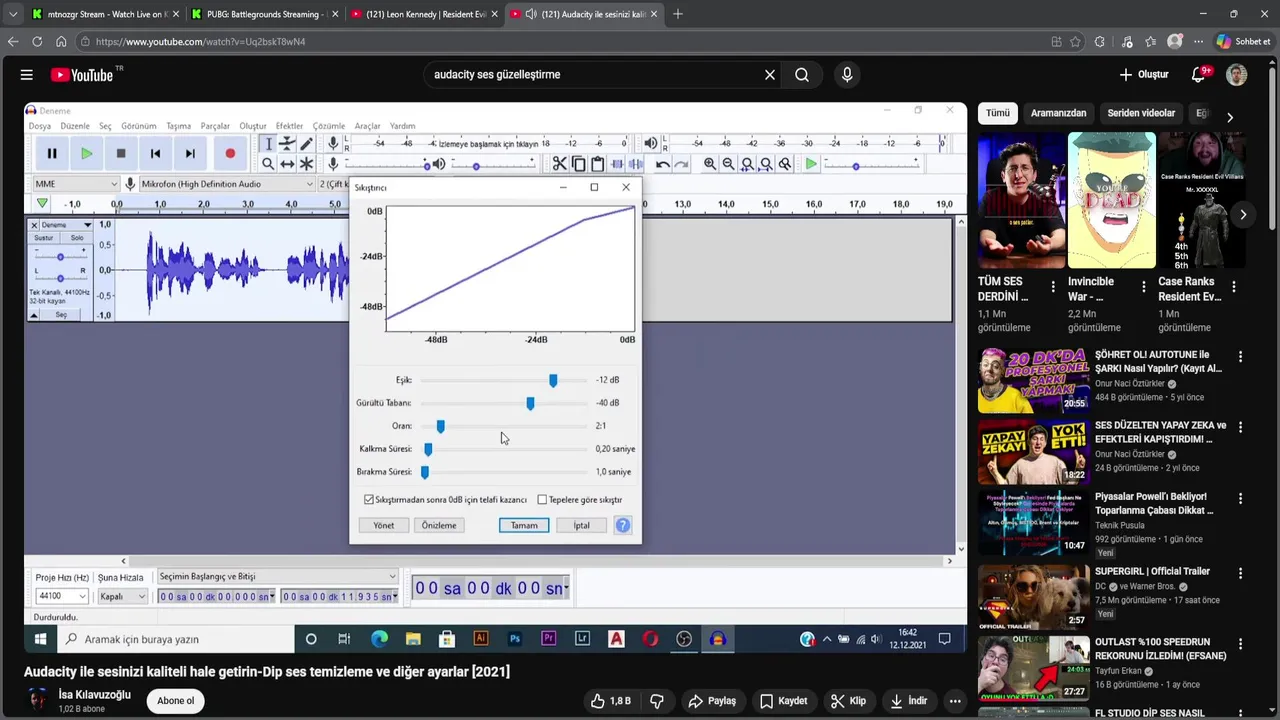
Task: Select the Selection (I-beam) tool
Action: click(x=268, y=144)
